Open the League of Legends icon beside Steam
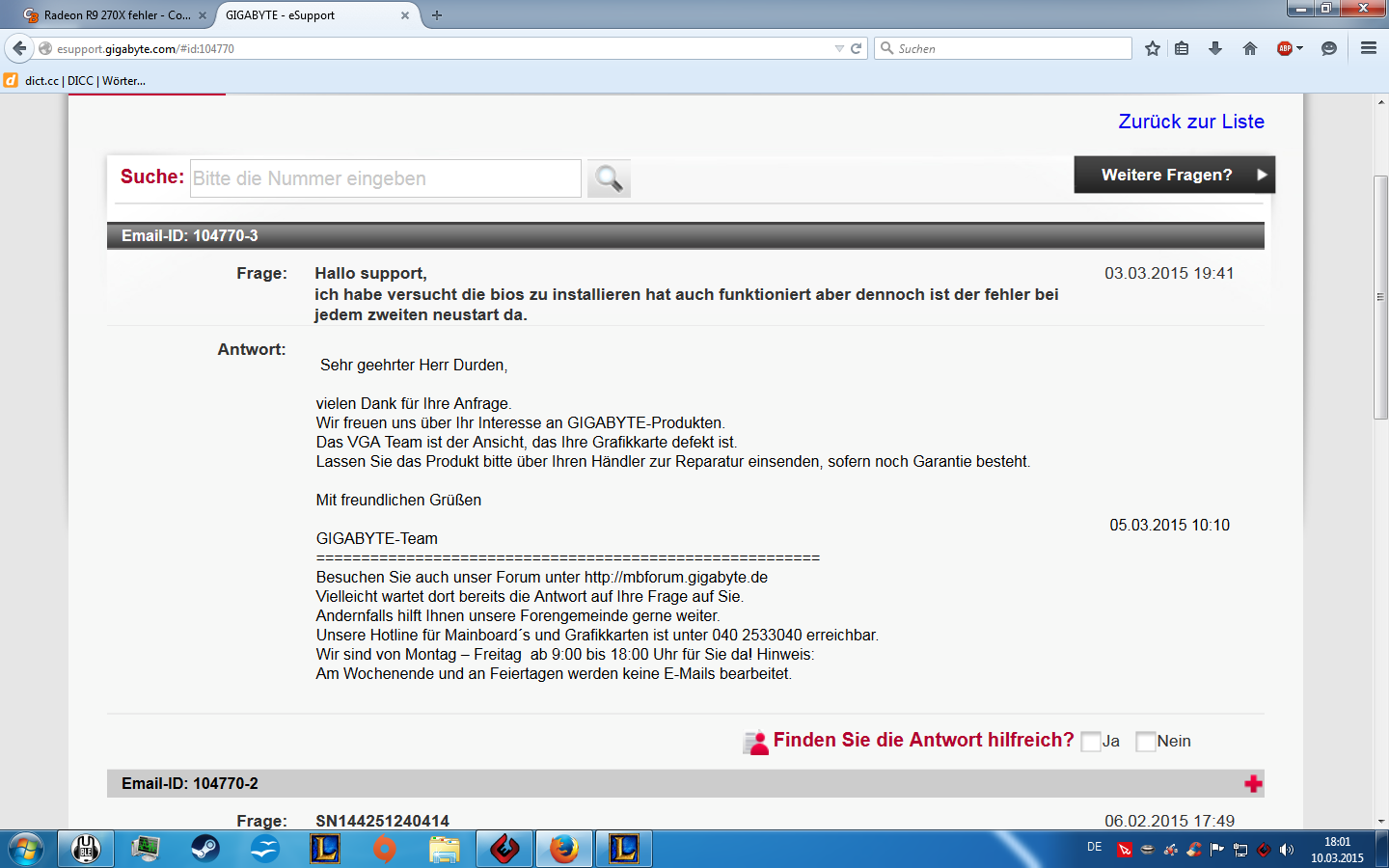This screenshot has width=1389, height=868. click(x=324, y=850)
